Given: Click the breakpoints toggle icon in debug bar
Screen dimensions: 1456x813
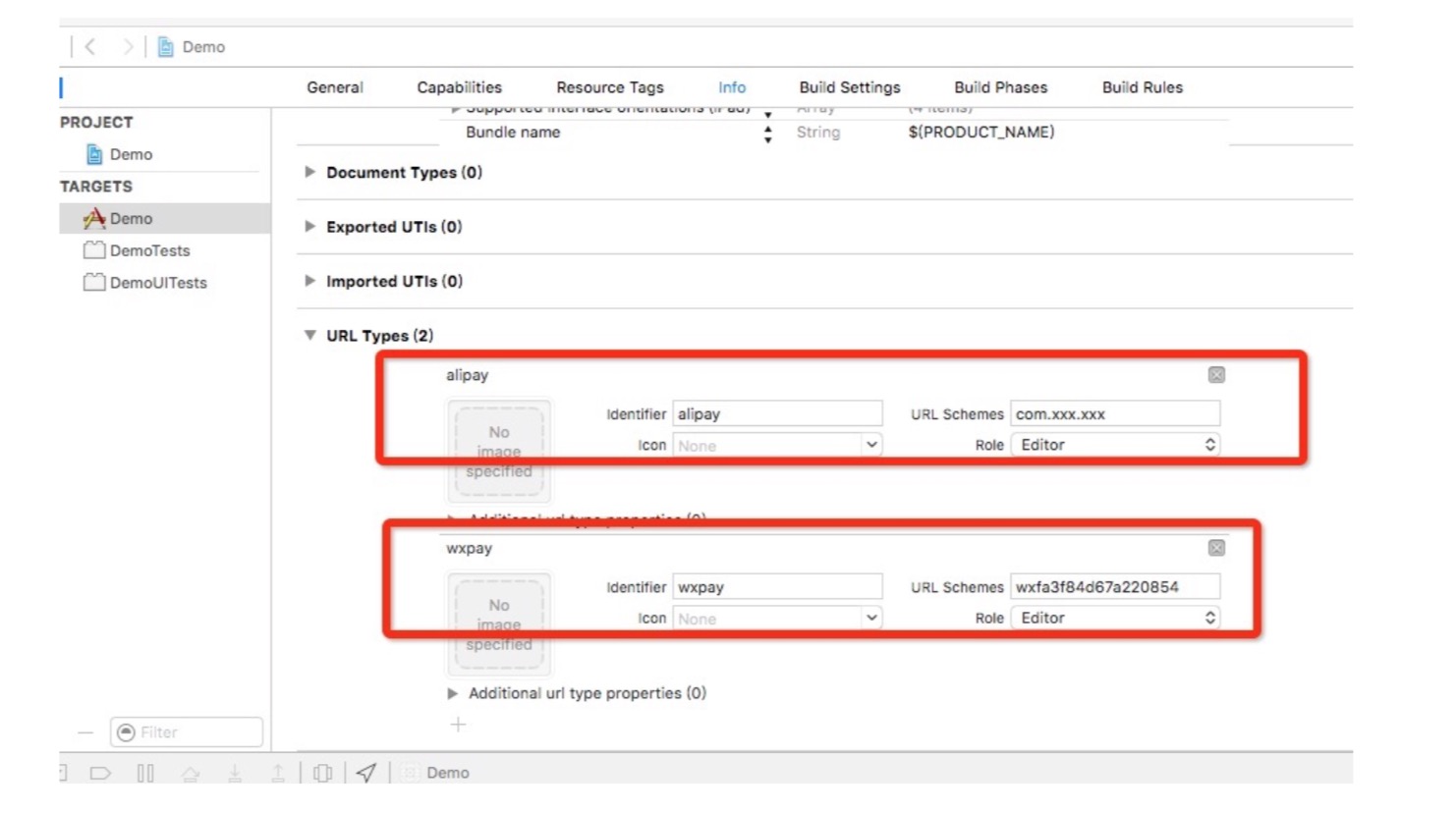Looking at the screenshot, I should 100,773.
